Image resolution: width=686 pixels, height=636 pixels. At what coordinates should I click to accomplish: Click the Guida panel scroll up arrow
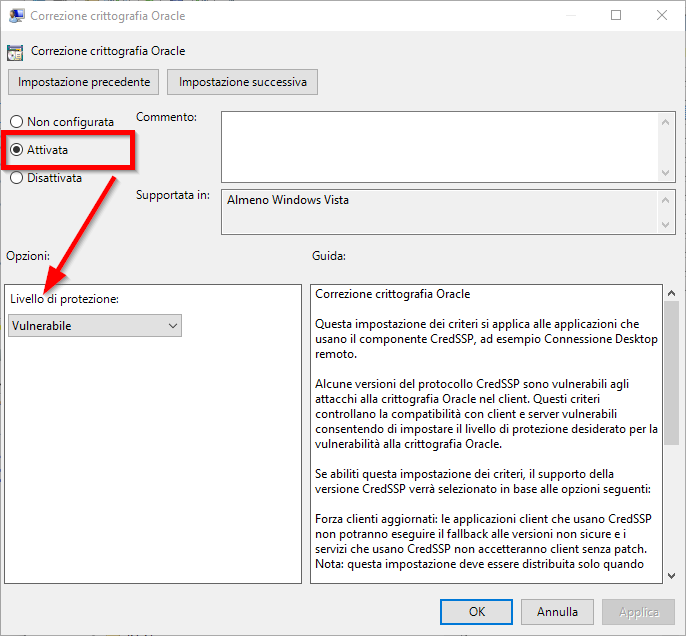click(672, 293)
